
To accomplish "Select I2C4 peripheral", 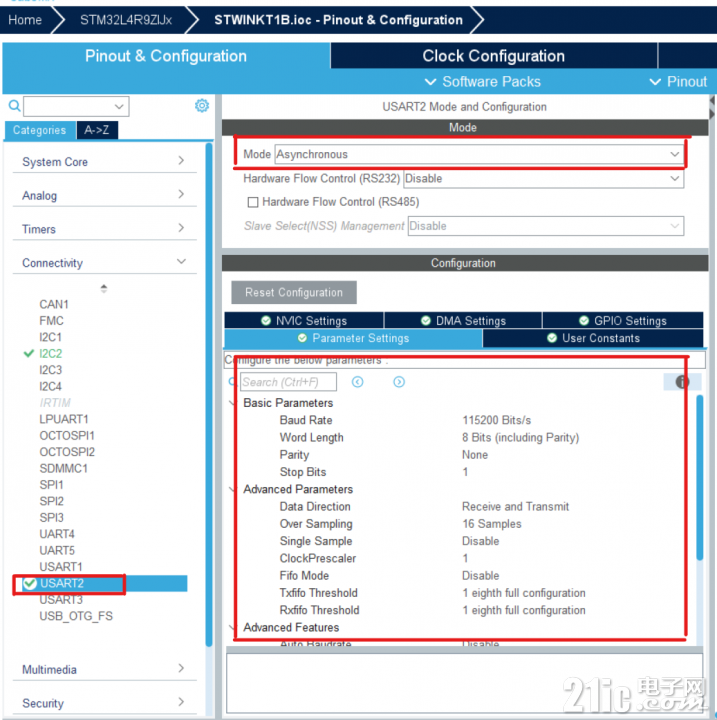I will (x=51, y=386).
